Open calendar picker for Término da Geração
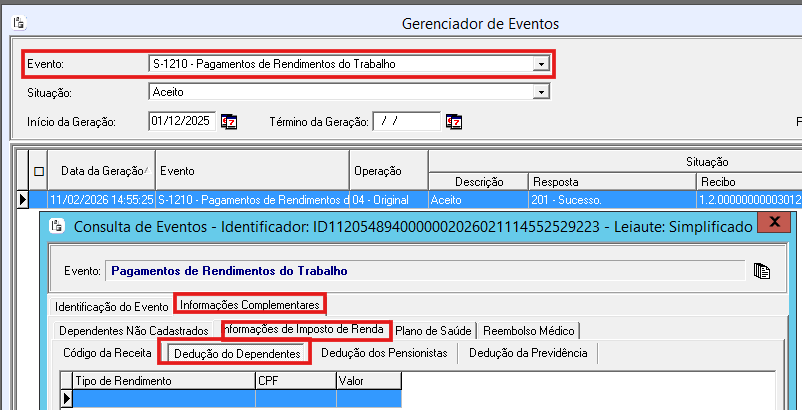This screenshot has width=802, height=410. (x=454, y=122)
